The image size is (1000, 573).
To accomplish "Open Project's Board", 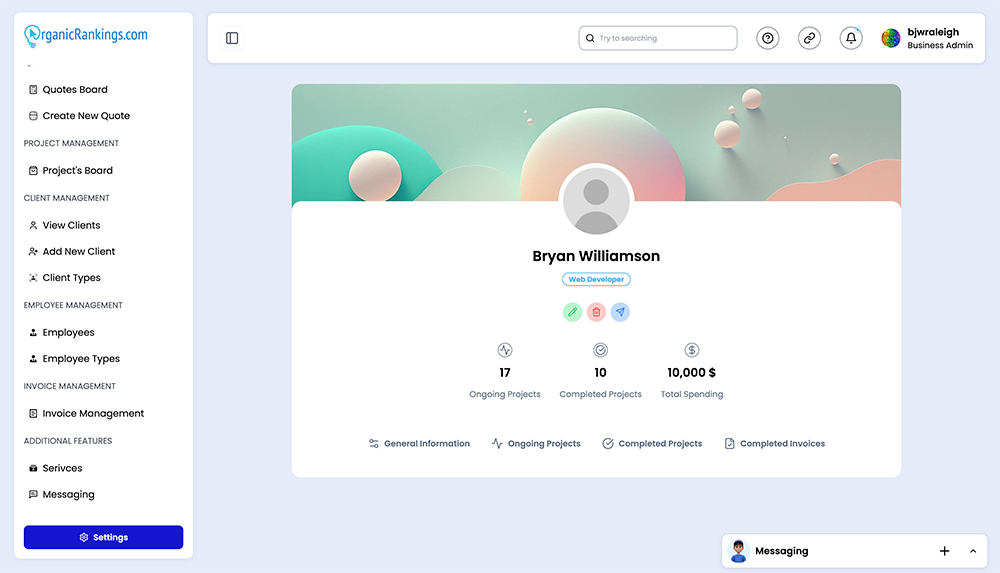I will click(71, 170).
